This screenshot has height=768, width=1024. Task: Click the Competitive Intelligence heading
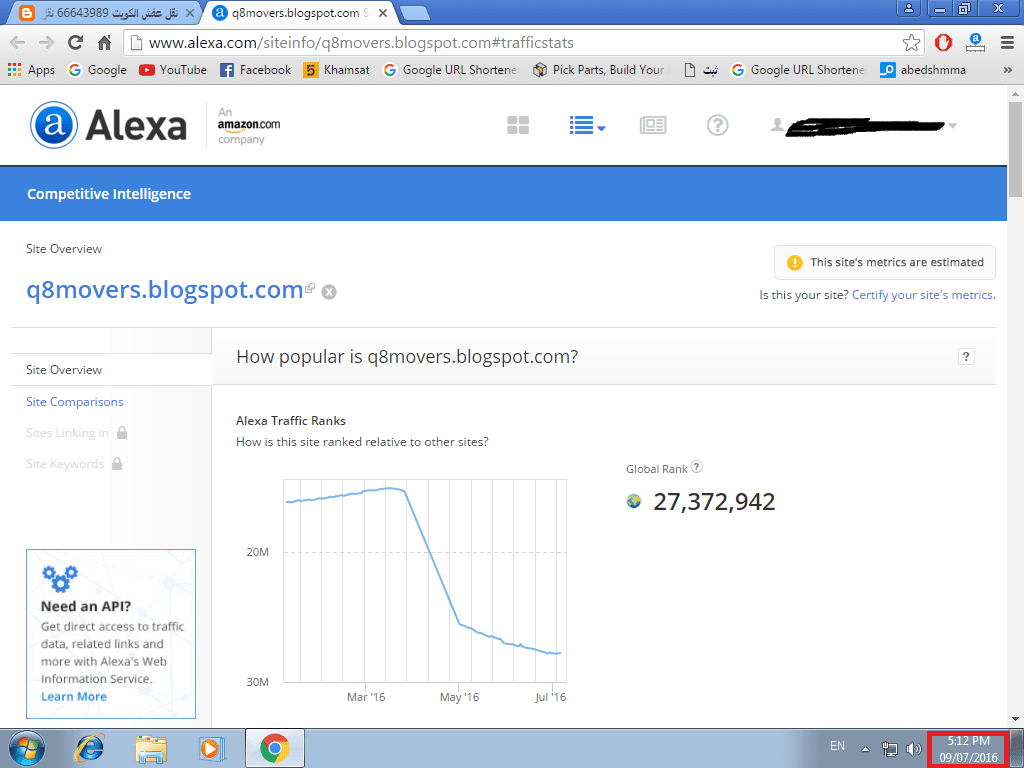point(109,194)
